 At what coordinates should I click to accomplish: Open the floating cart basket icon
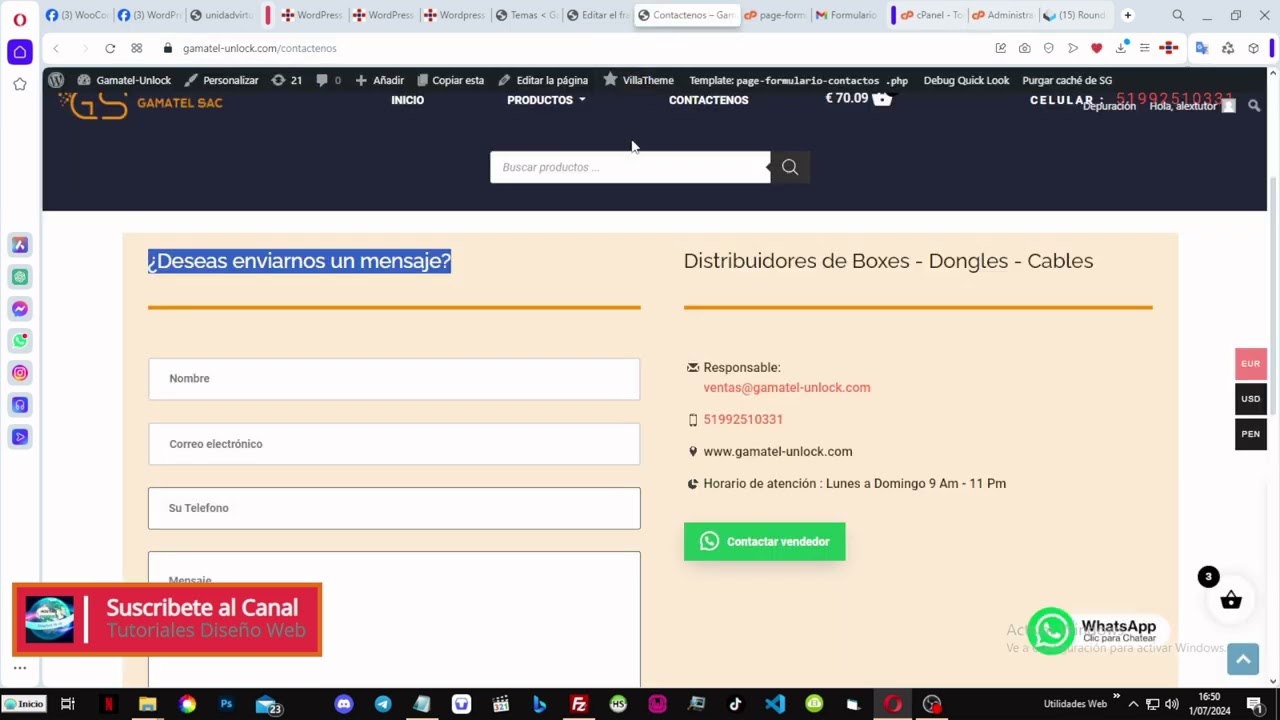tap(1231, 600)
